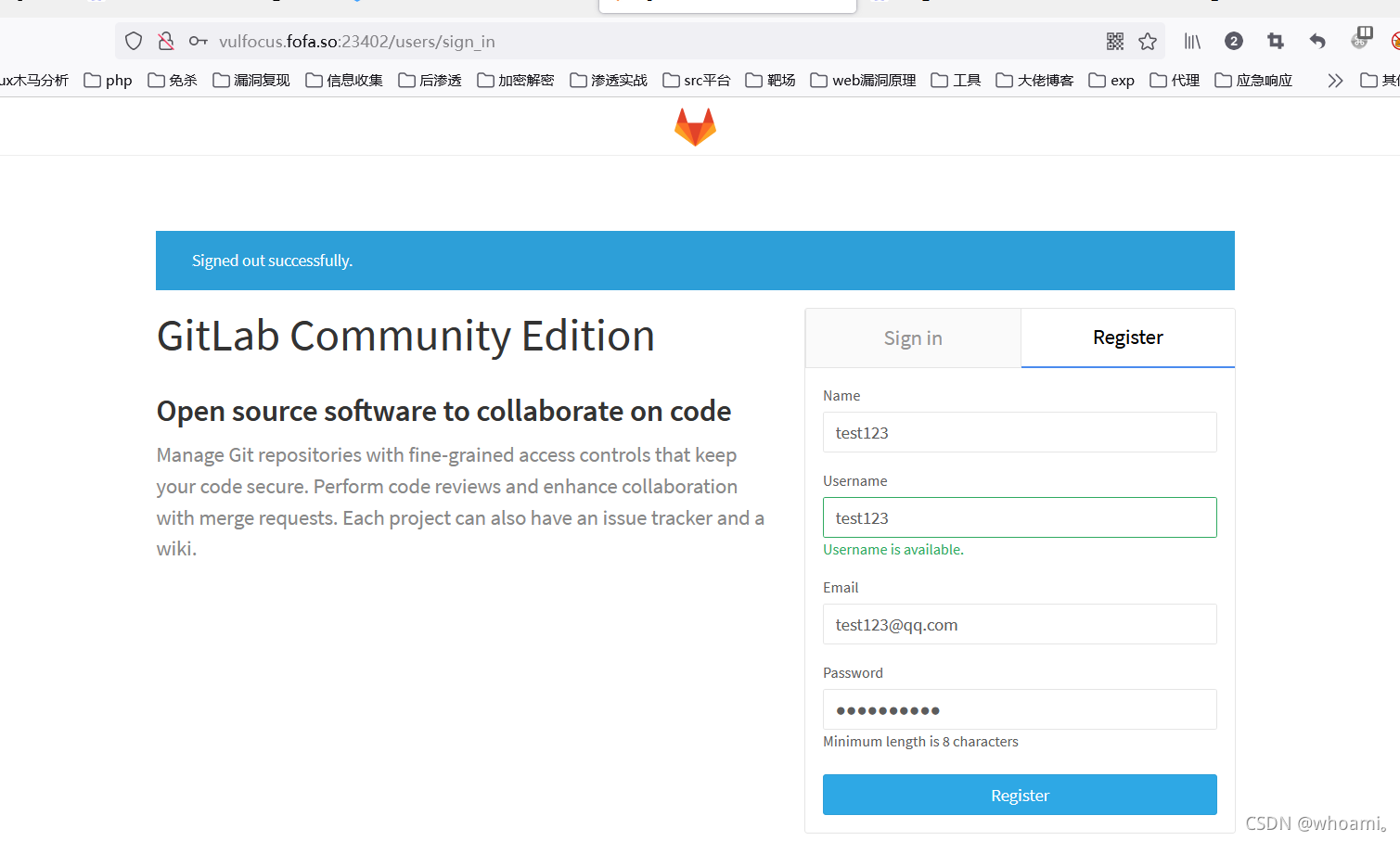Click the saved password key icon
1400x841 pixels.
coord(198,41)
